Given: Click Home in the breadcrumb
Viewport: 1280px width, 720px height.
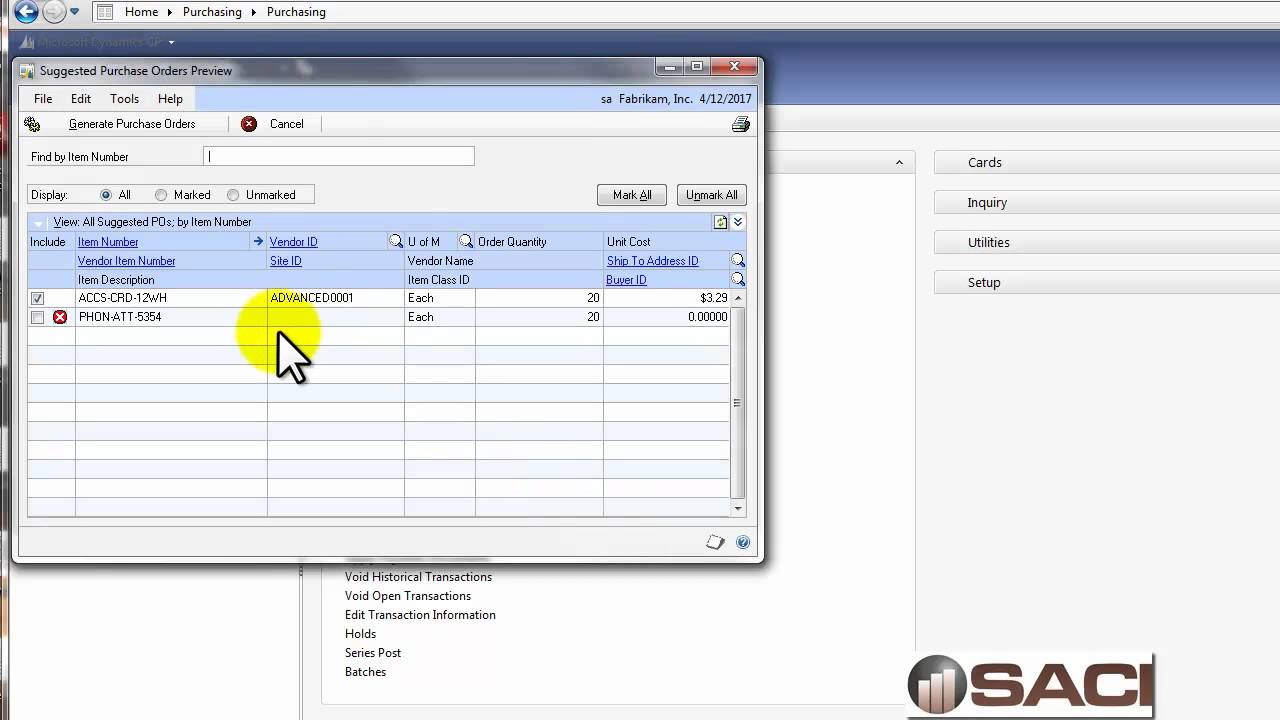Looking at the screenshot, I should point(141,12).
